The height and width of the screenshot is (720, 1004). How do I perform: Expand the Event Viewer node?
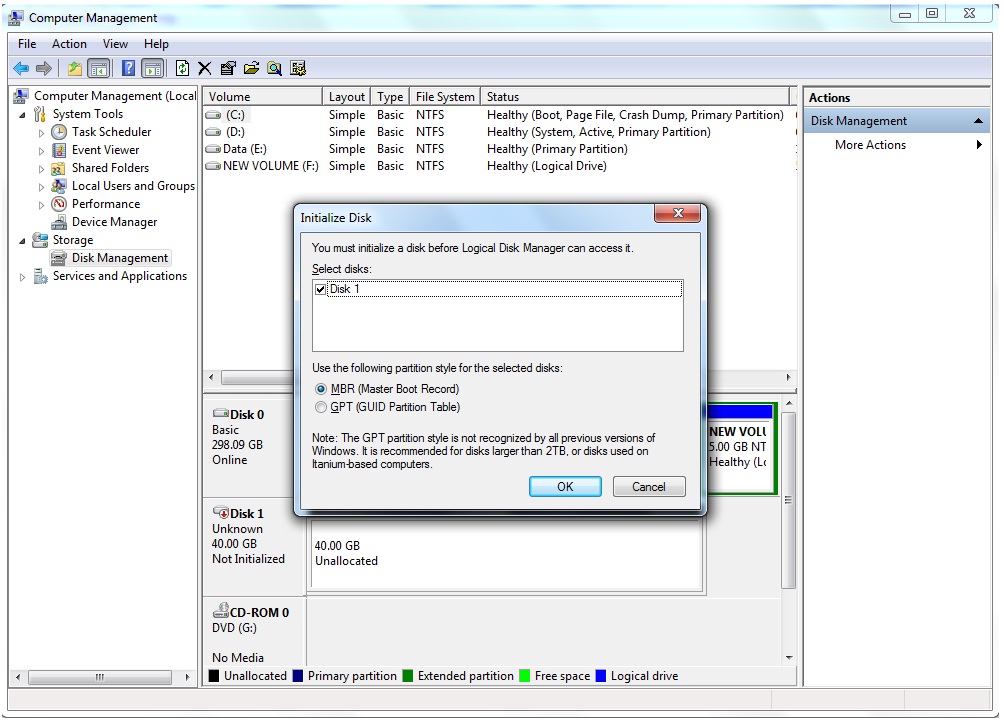click(x=41, y=151)
